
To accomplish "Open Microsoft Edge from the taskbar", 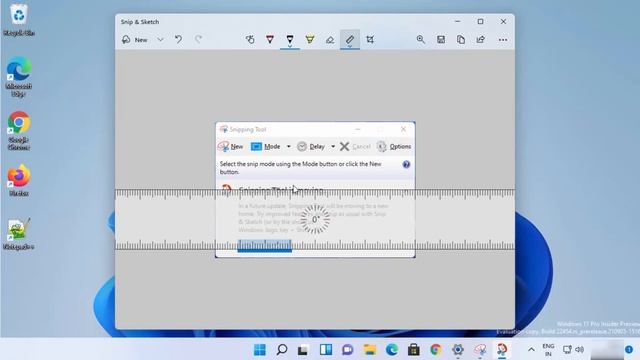I will pos(392,349).
